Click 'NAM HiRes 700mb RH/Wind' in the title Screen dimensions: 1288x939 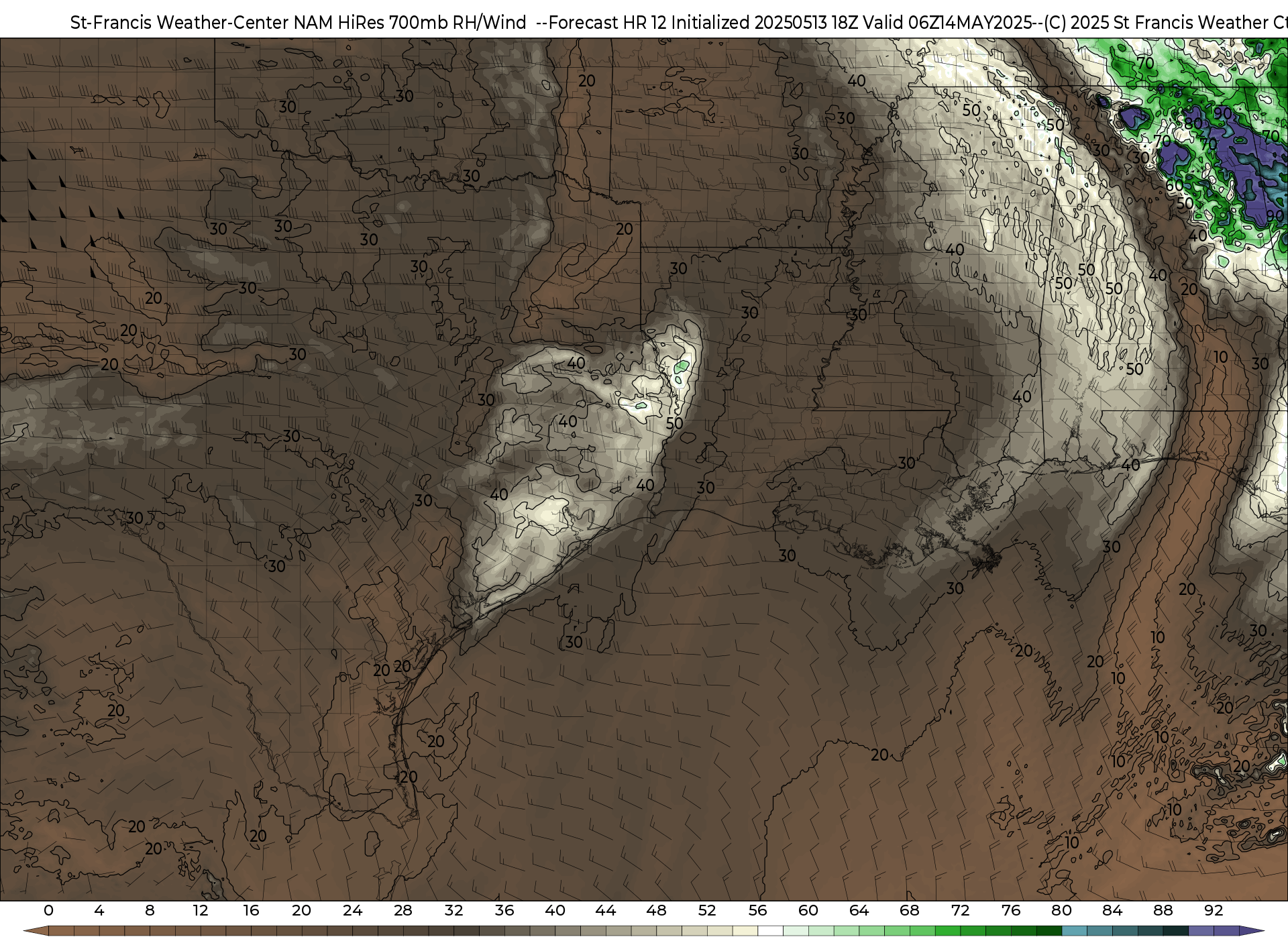tap(411, 23)
